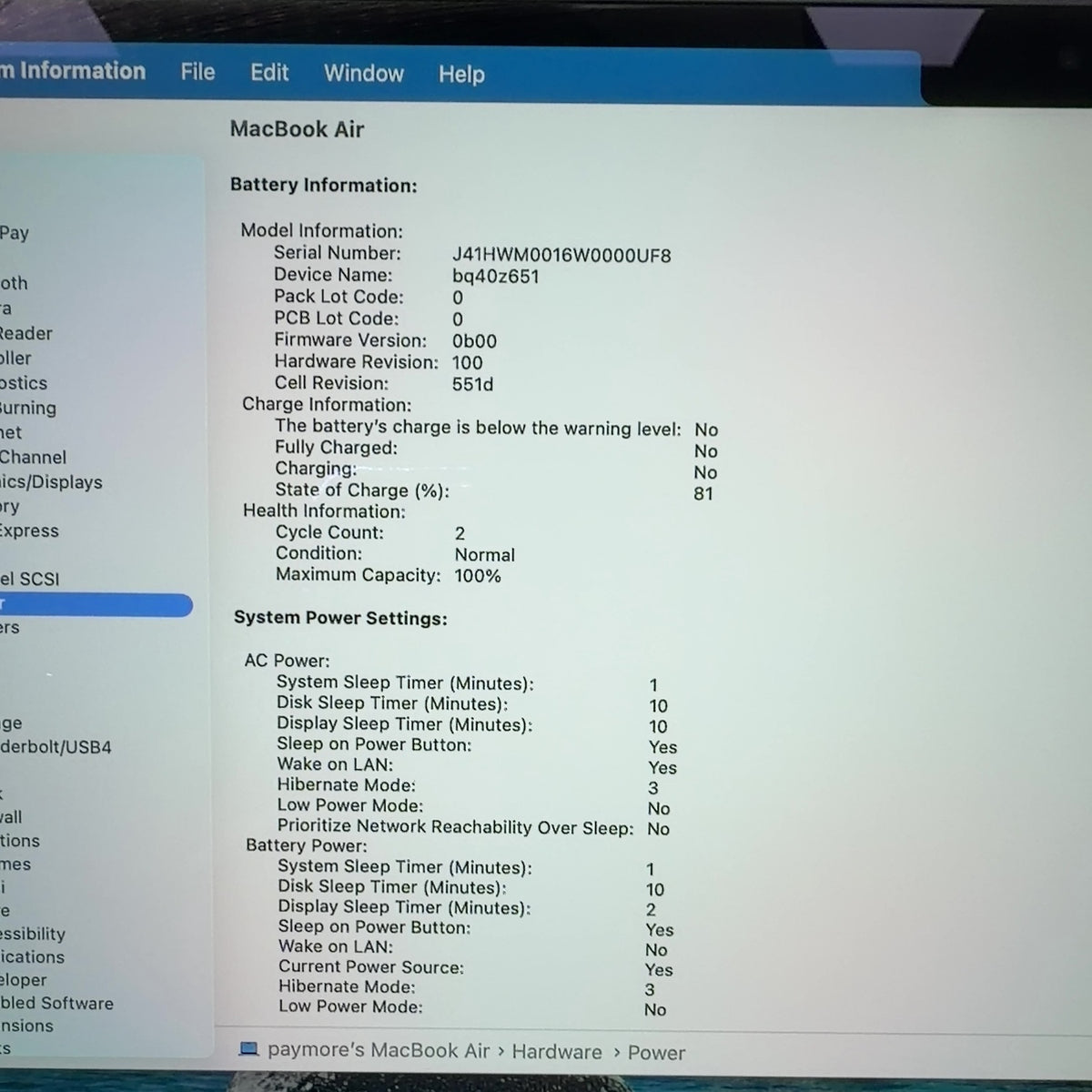Screen dimensions: 1092x1092
Task: Open the Help menu
Action: (461, 75)
